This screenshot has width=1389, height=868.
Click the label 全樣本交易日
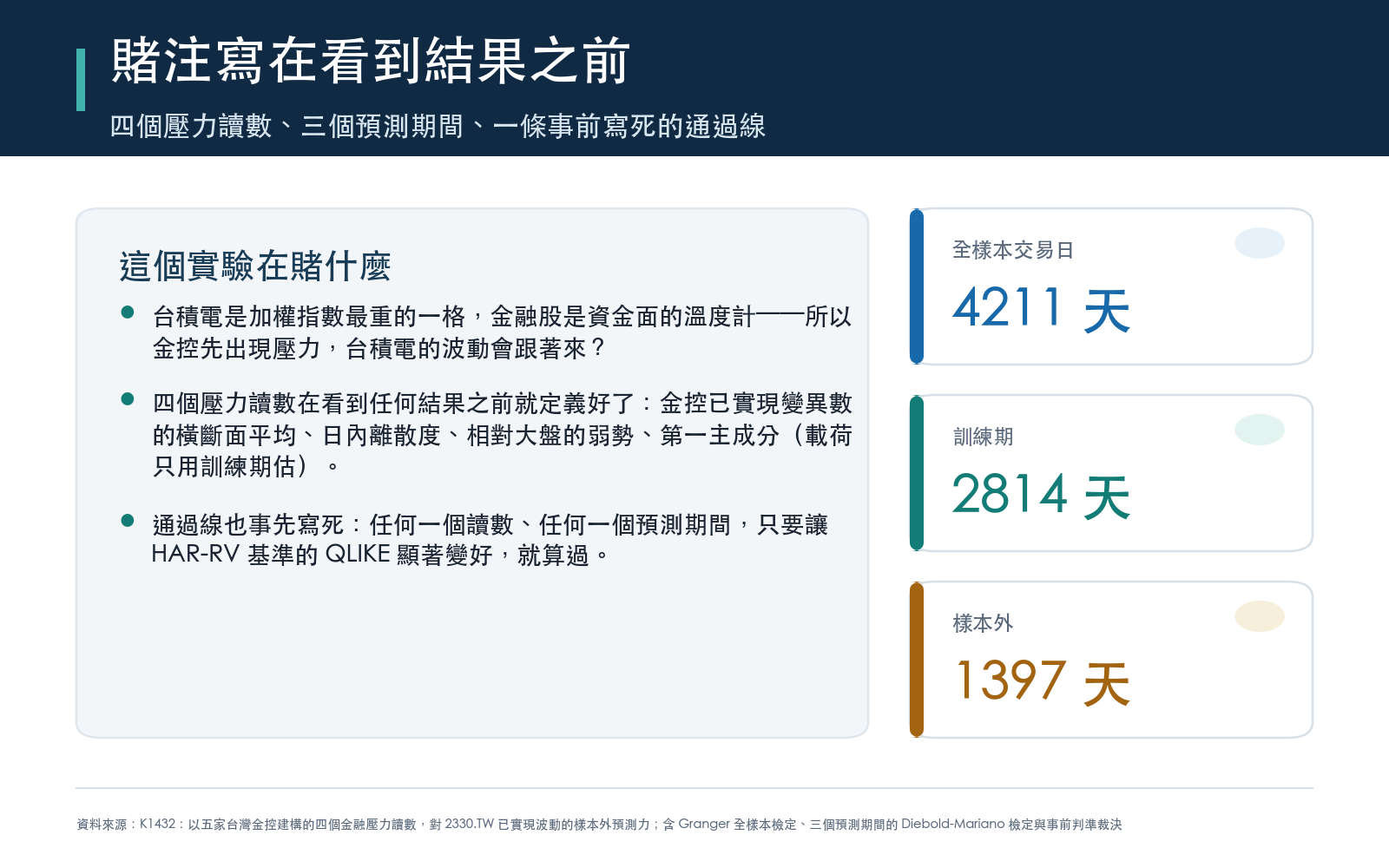point(1013,250)
